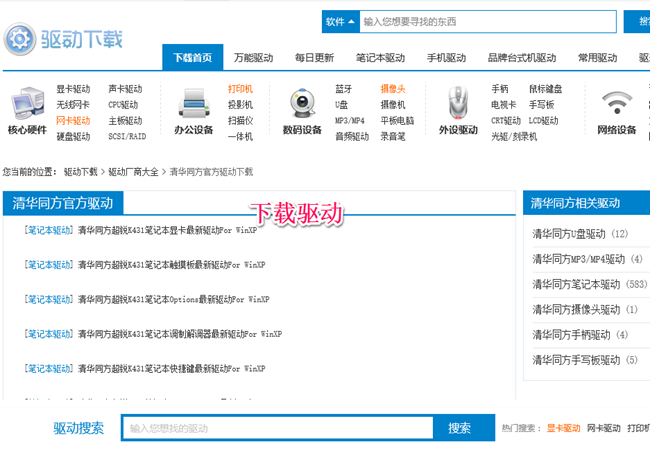Open the K431 笔记本触摸板最新驱动 entry
The height and width of the screenshot is (450, 650).
coord(172,264)
